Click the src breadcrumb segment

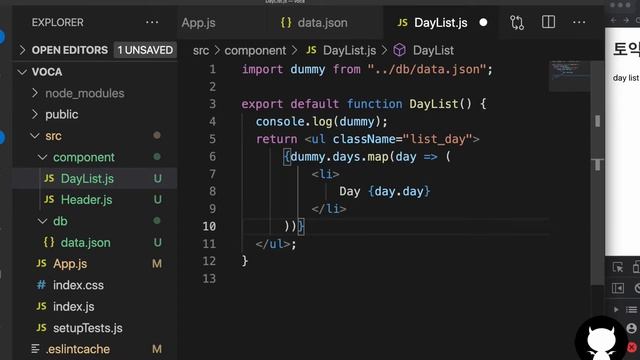pos(201,51)
